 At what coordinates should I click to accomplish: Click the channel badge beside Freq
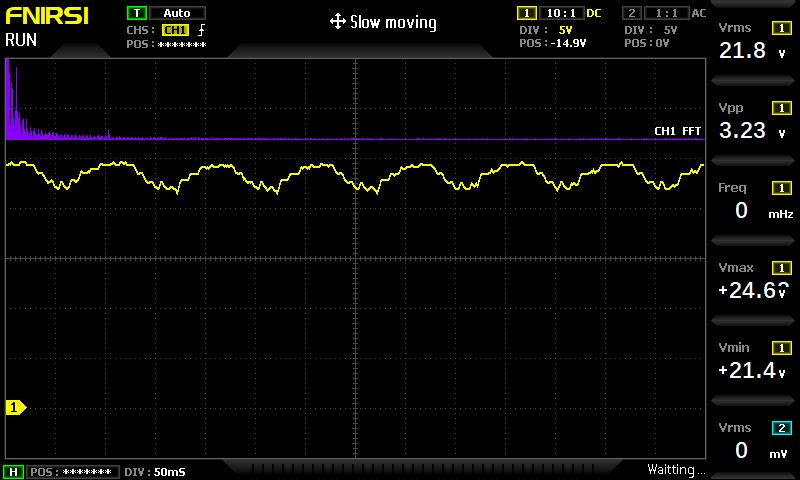pyautogui.click(x=782, y=188)
